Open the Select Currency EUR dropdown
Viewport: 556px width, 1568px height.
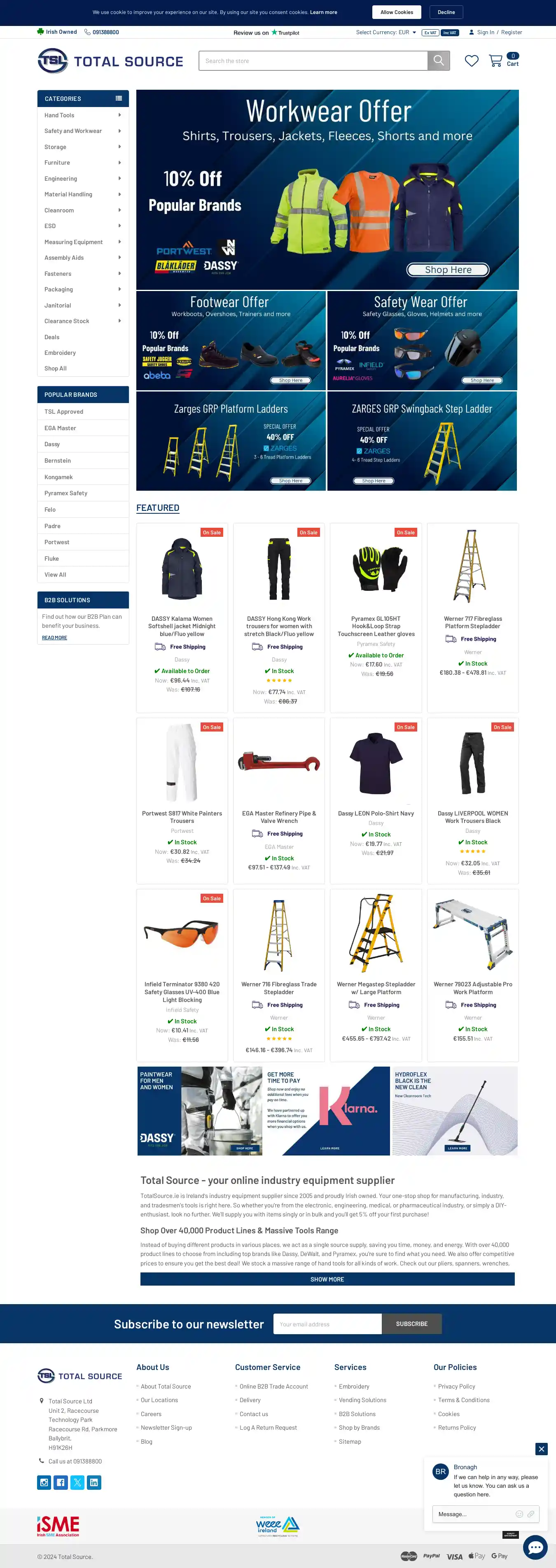click(386, 32)
